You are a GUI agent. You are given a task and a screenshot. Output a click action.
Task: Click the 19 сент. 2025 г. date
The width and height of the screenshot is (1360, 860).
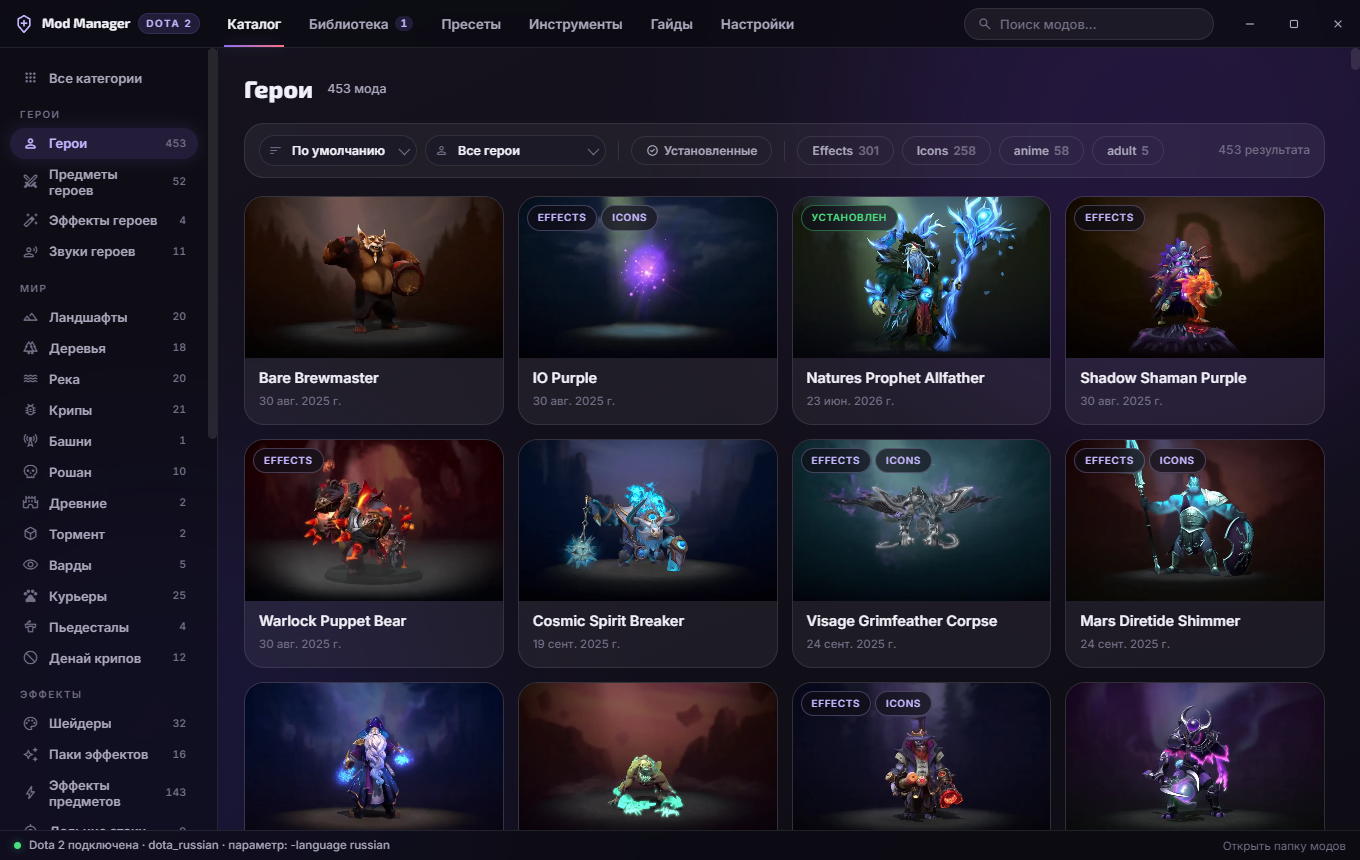[576, 644]
